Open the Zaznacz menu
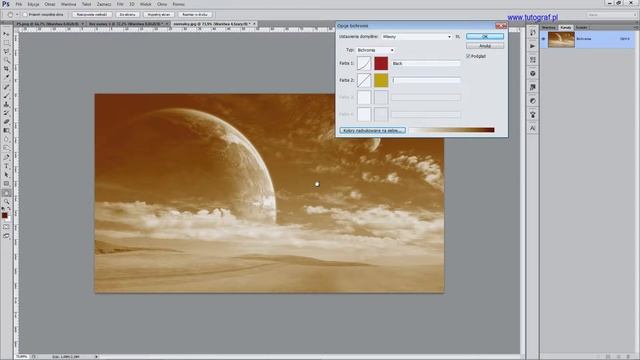The image size is (640, 360). (x=104, y=4)
